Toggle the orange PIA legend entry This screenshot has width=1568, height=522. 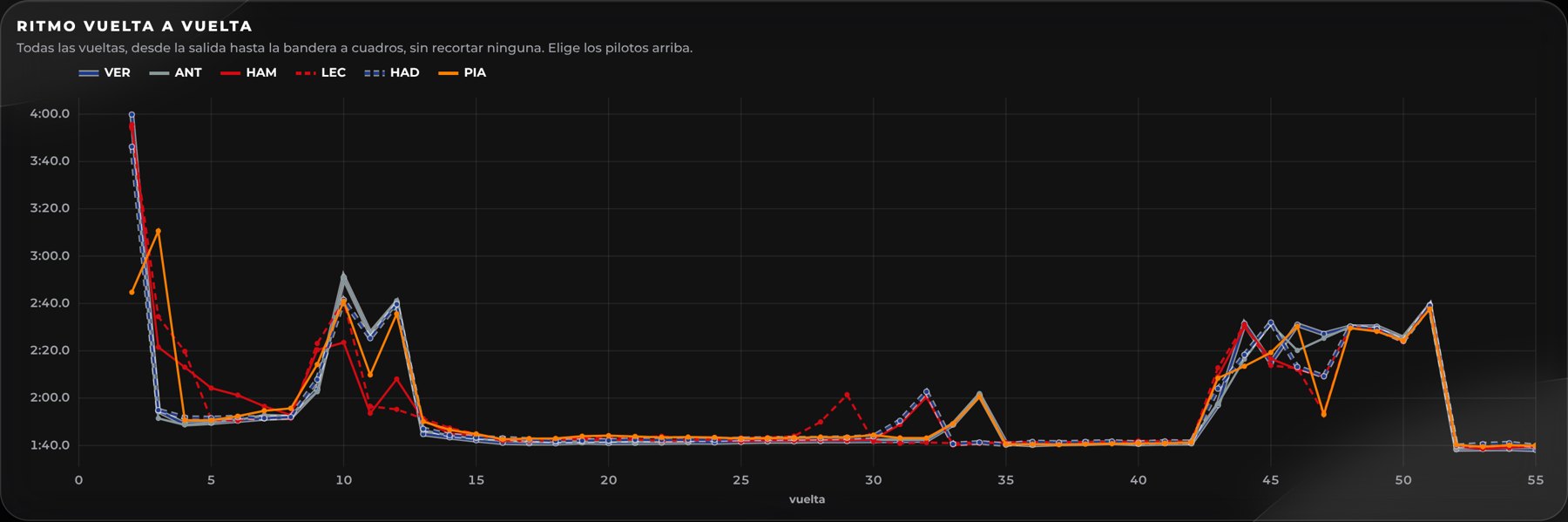(x=463, y=72)
